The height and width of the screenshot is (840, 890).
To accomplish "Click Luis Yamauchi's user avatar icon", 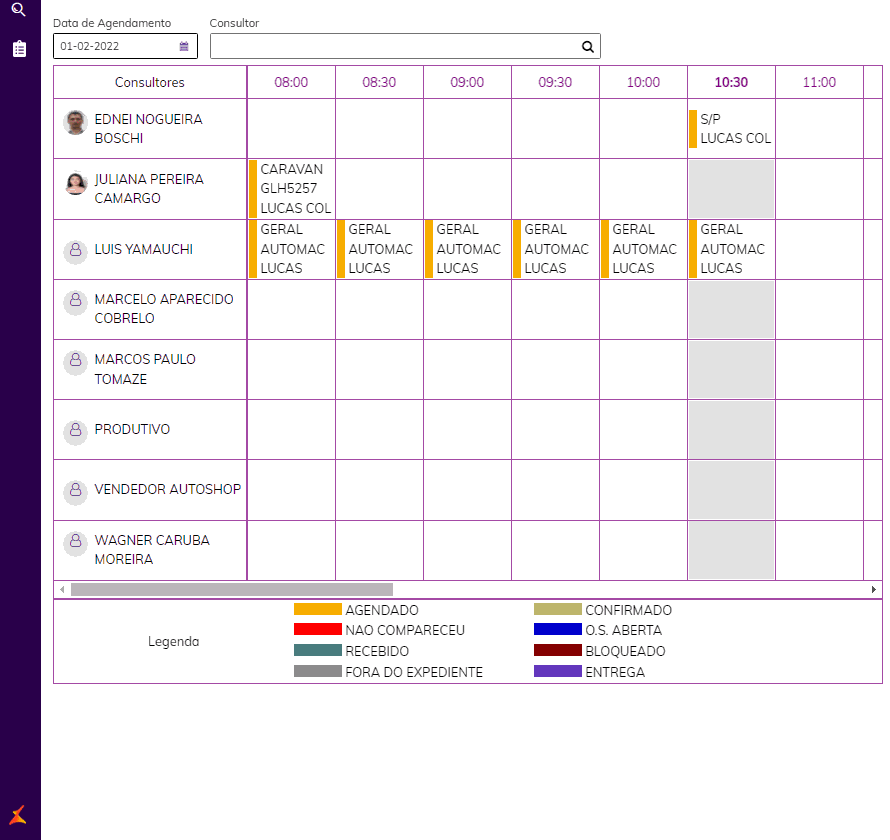I will point(75,250).
